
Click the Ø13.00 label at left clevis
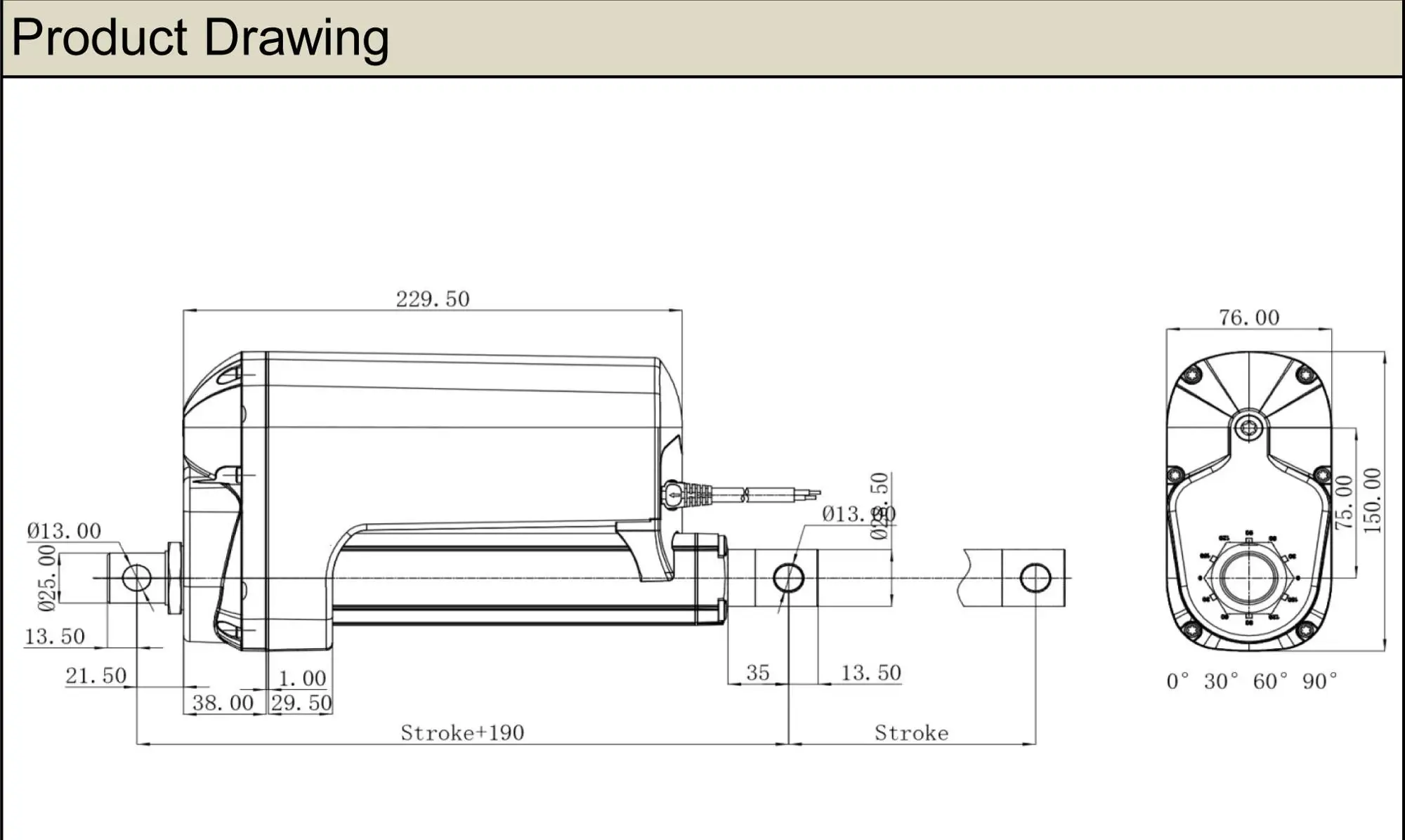(64, 530)
